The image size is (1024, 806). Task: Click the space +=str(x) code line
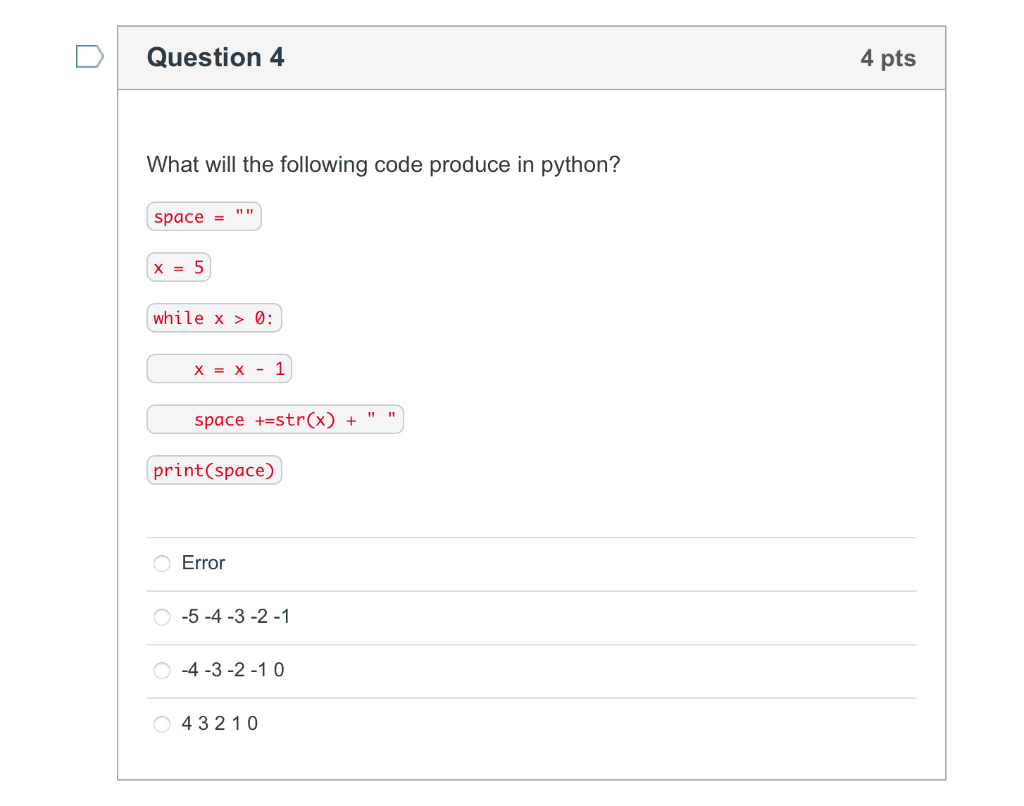tap(275, 419)
